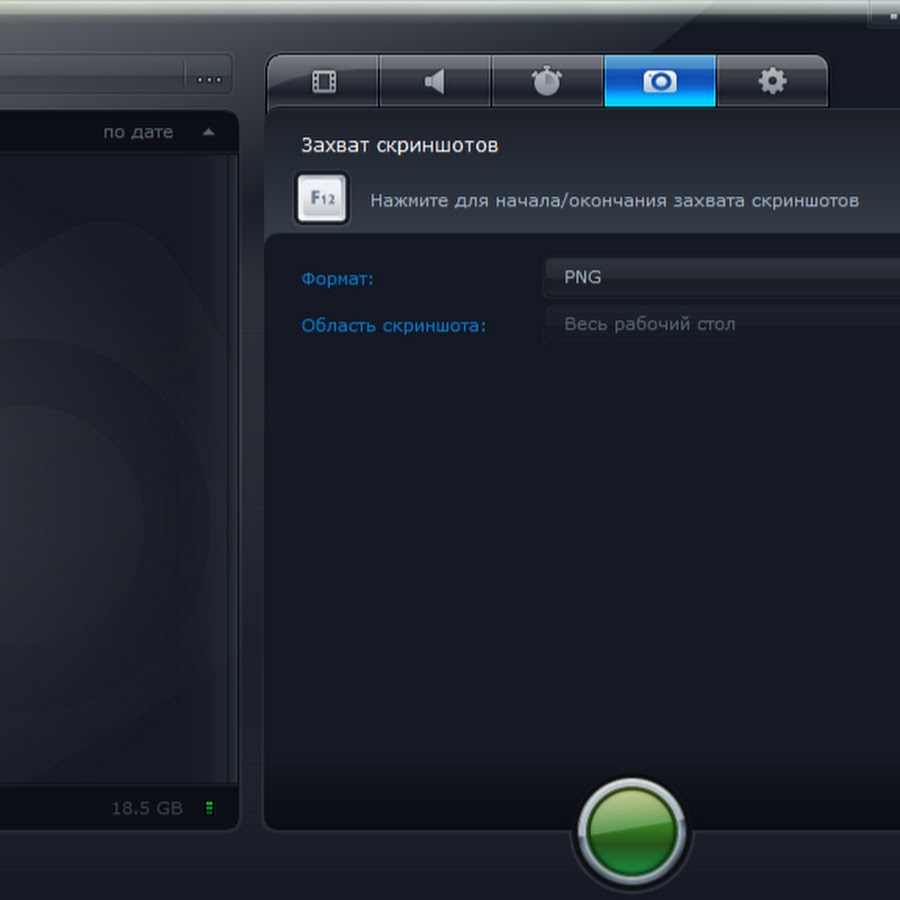Select the screenshot capture camera tab

point(660,81)
